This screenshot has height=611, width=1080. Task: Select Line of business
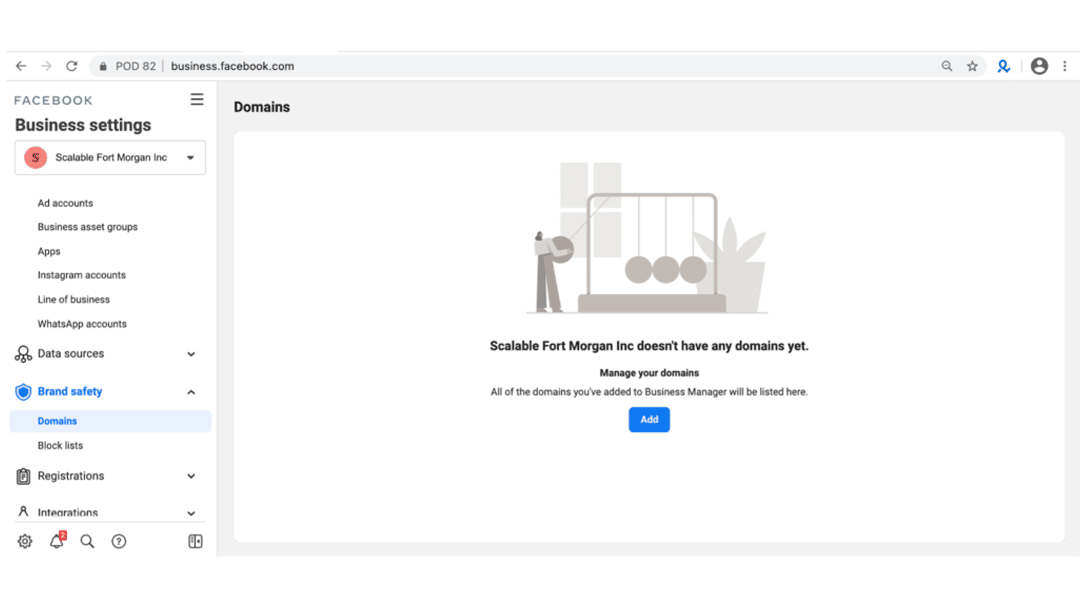(74, 300)
